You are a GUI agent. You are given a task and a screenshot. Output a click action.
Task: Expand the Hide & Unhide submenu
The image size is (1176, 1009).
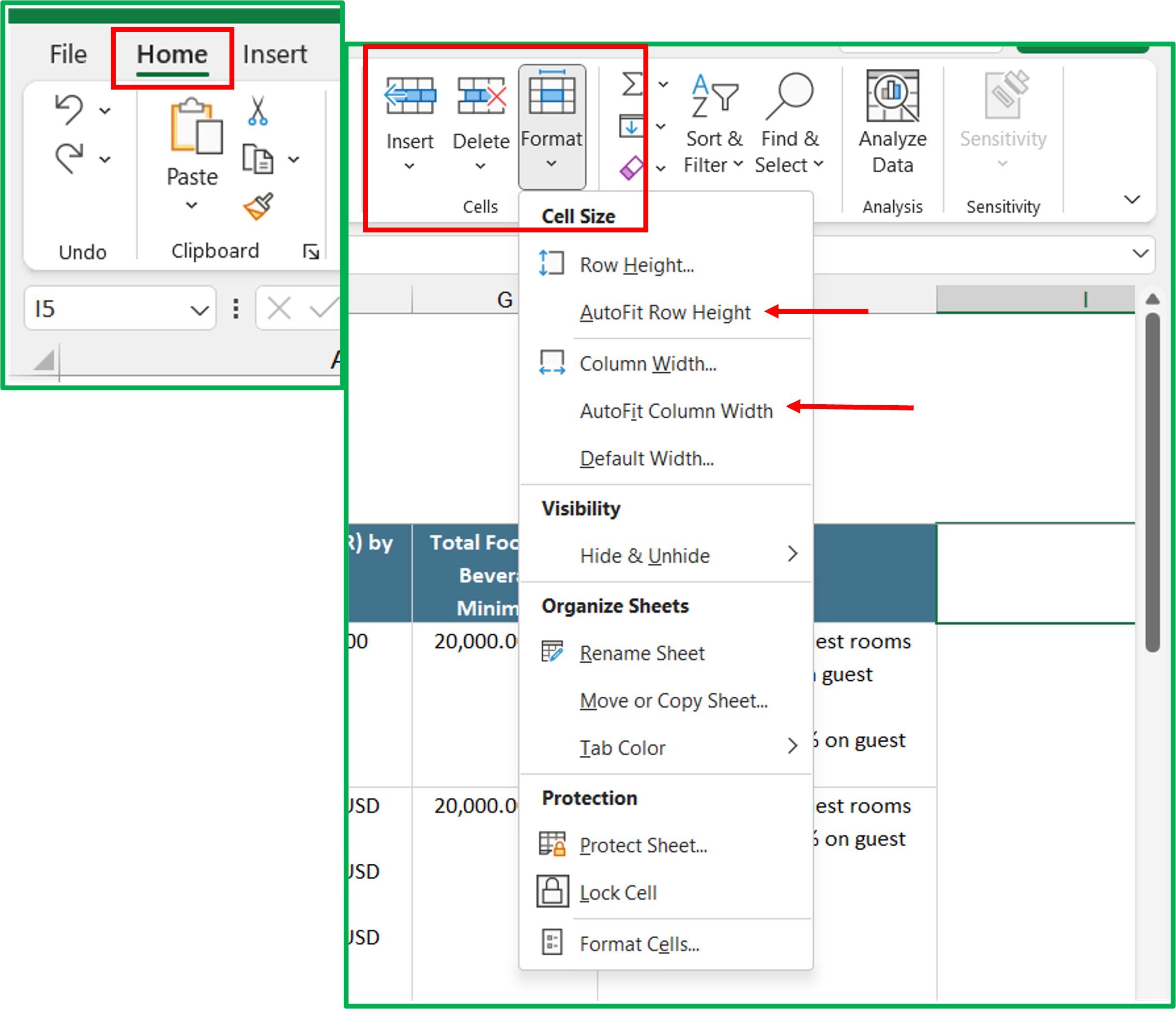645,555
